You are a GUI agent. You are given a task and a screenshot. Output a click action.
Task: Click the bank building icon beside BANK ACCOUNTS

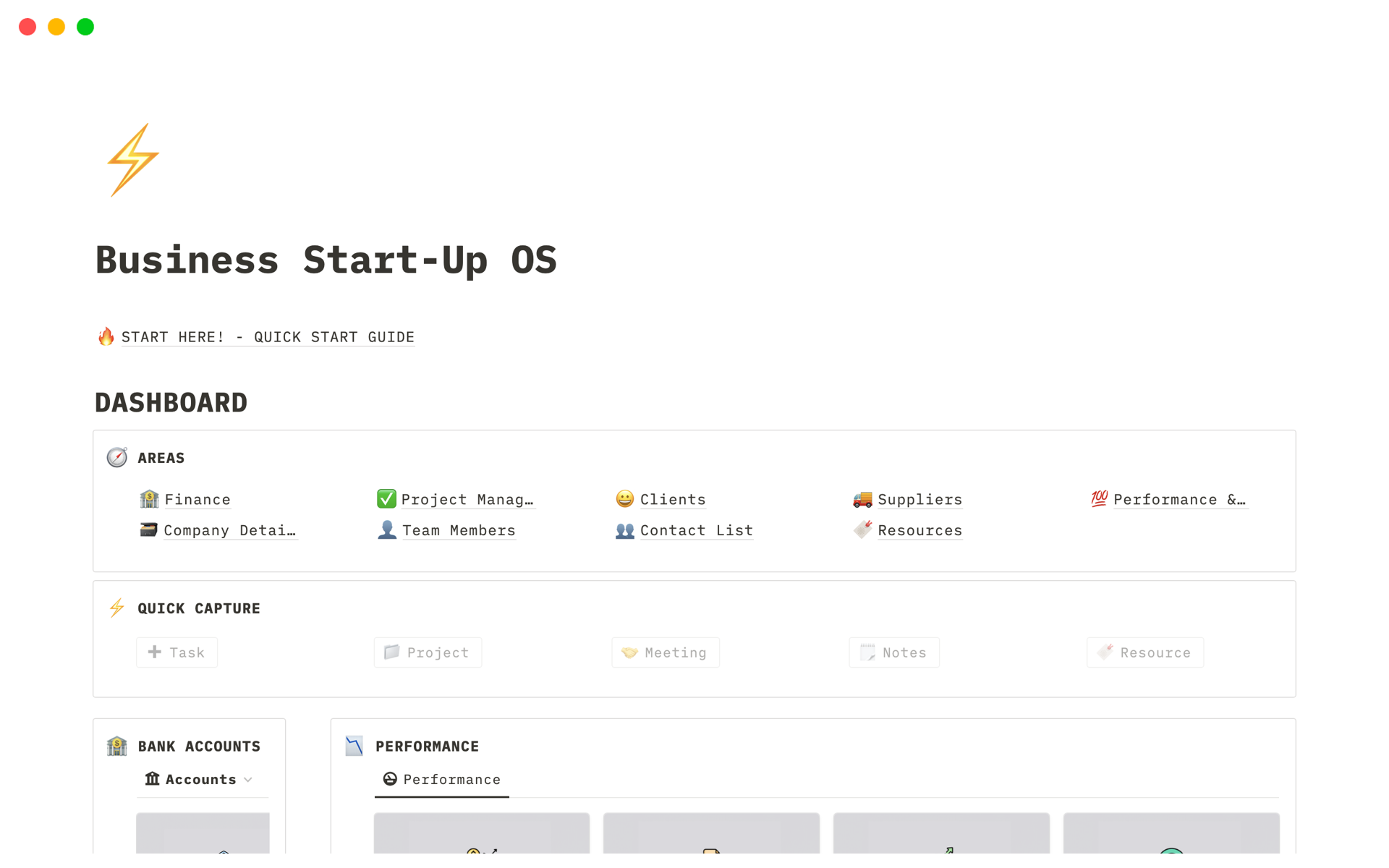(x=116, y=746)
